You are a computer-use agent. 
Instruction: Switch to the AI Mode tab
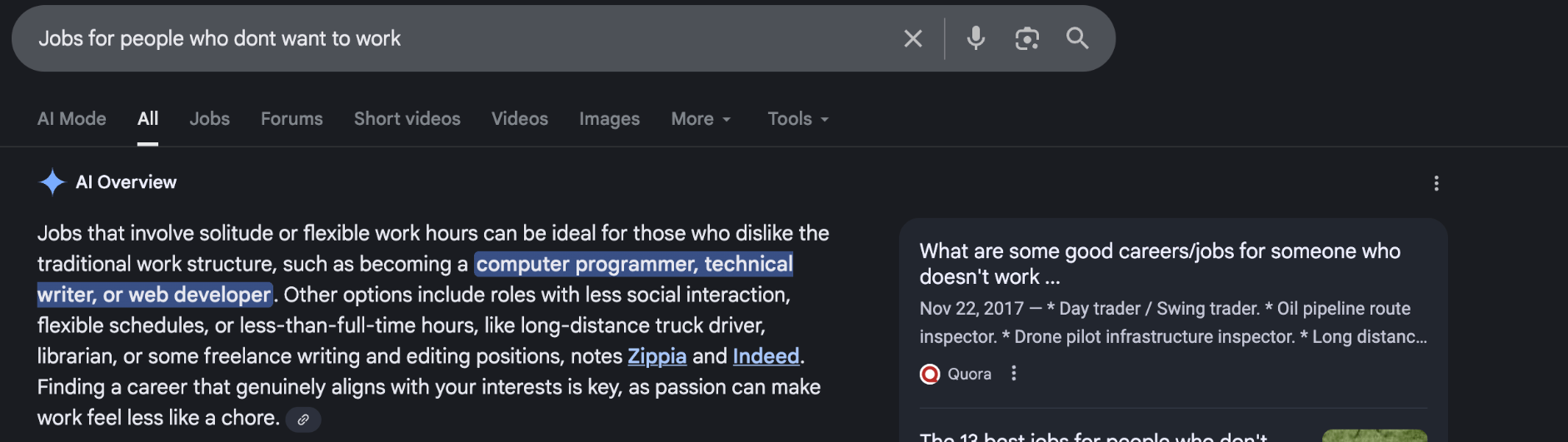(x=72, y=119)
